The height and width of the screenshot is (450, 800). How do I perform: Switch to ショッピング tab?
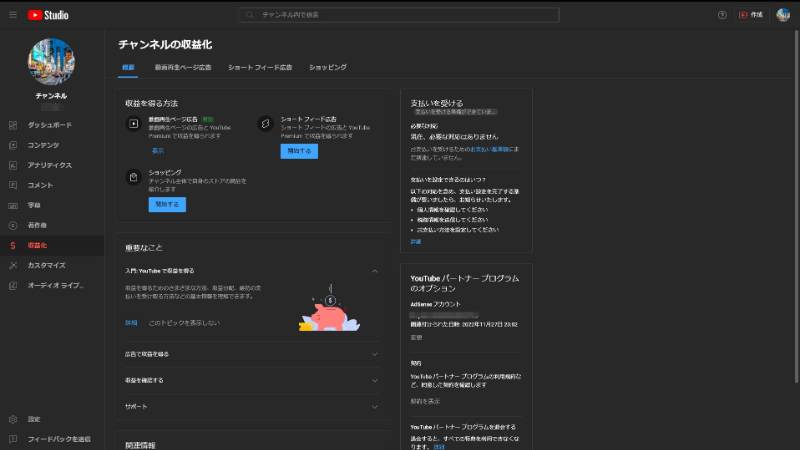328,67
